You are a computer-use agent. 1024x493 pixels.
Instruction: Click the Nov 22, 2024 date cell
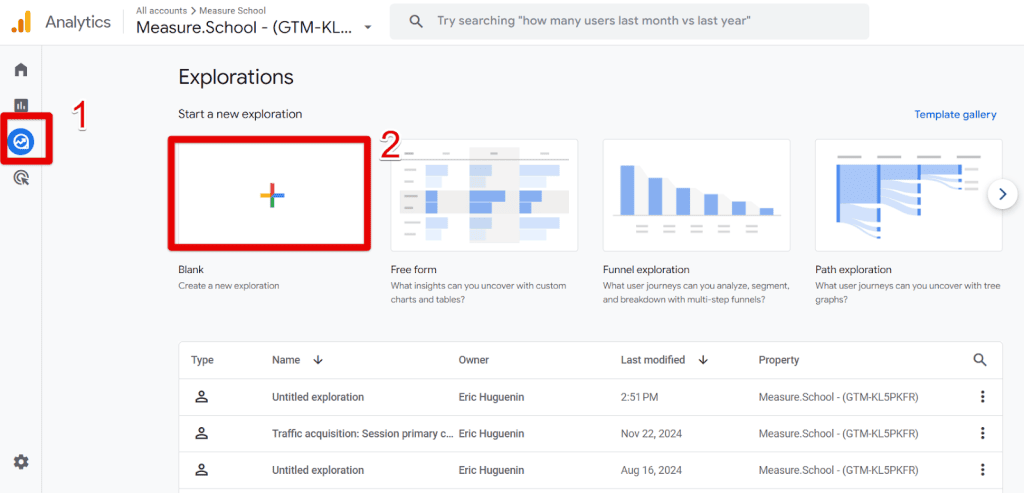pos(649,434)
